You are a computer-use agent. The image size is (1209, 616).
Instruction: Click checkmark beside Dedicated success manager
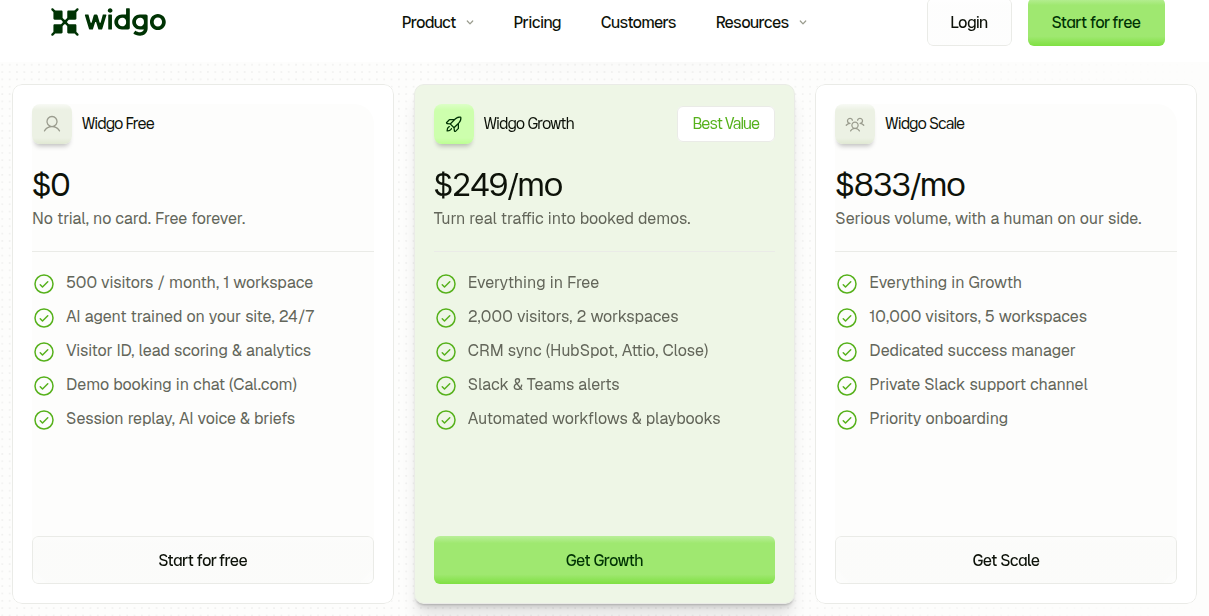tap(847, 352)
